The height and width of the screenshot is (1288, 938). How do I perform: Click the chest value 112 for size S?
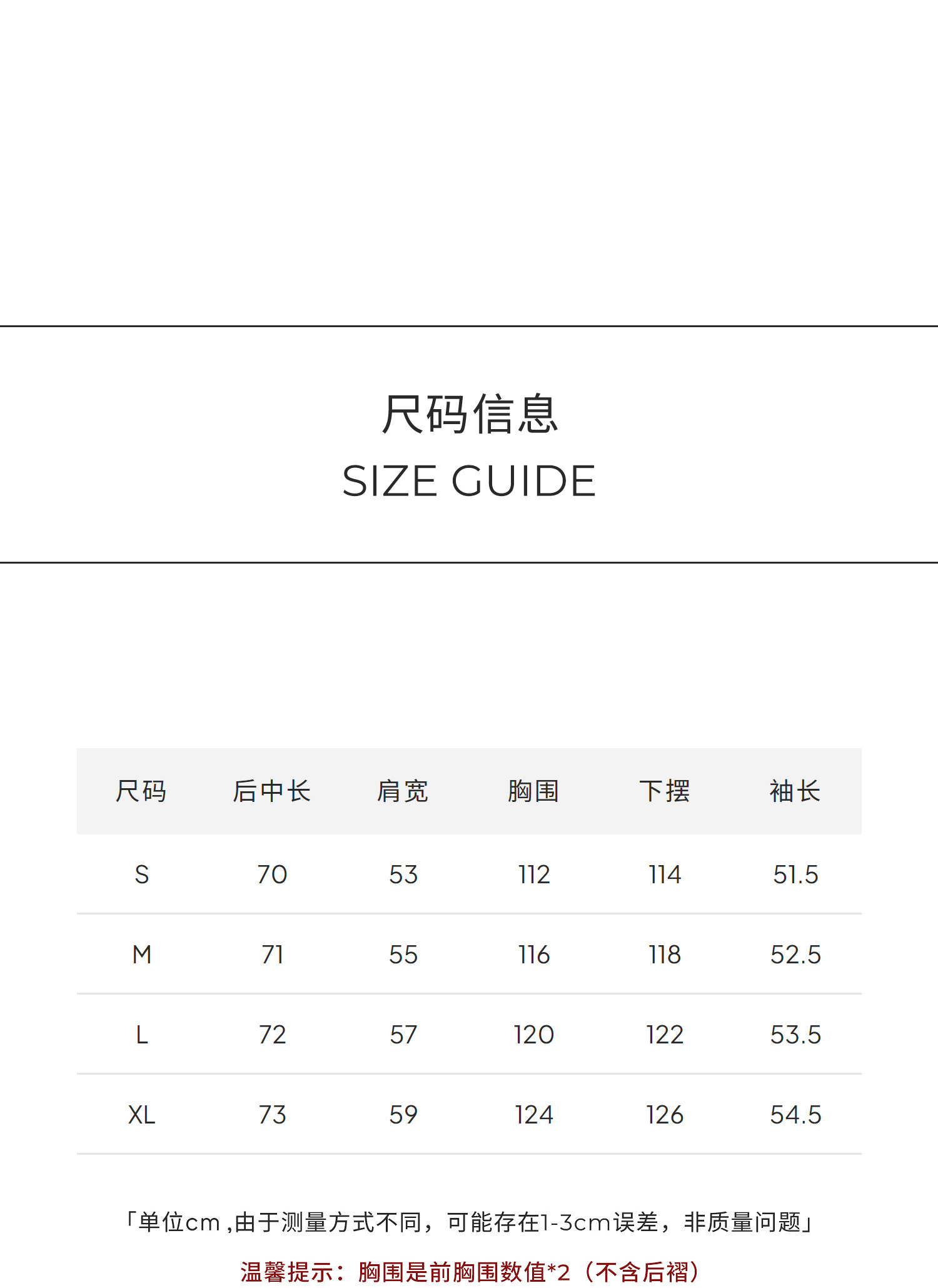[x=533, y=875]
